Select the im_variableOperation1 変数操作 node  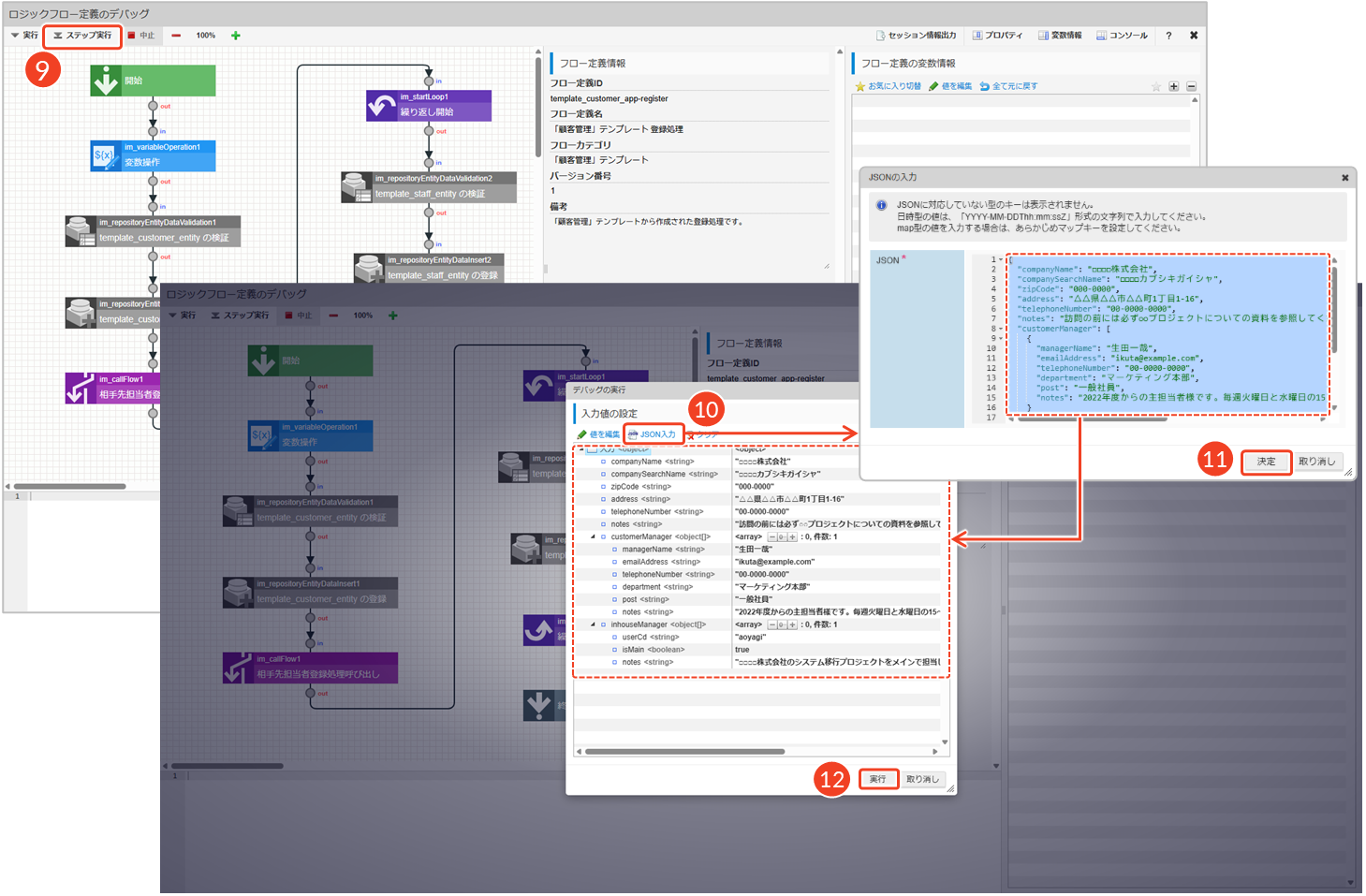[154, 155]
